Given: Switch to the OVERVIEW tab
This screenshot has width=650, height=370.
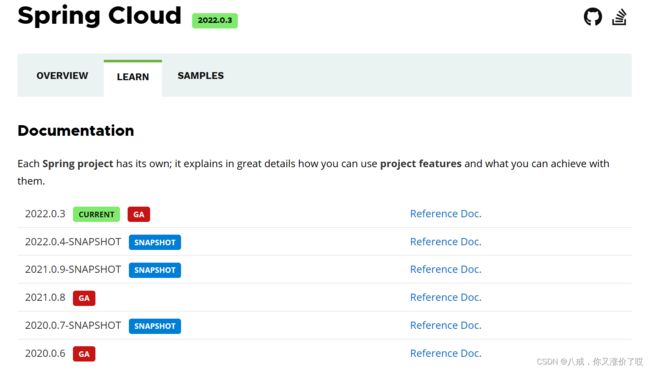Looking at the screenshot, I should pos(62,75).
